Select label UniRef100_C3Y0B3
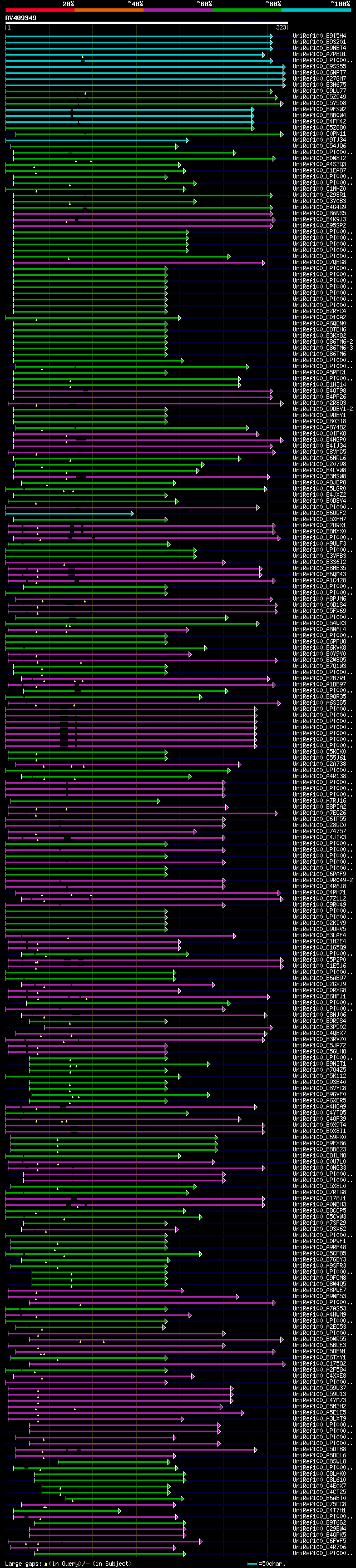This screenshot has height=1568, width=356. click(319, 201)
